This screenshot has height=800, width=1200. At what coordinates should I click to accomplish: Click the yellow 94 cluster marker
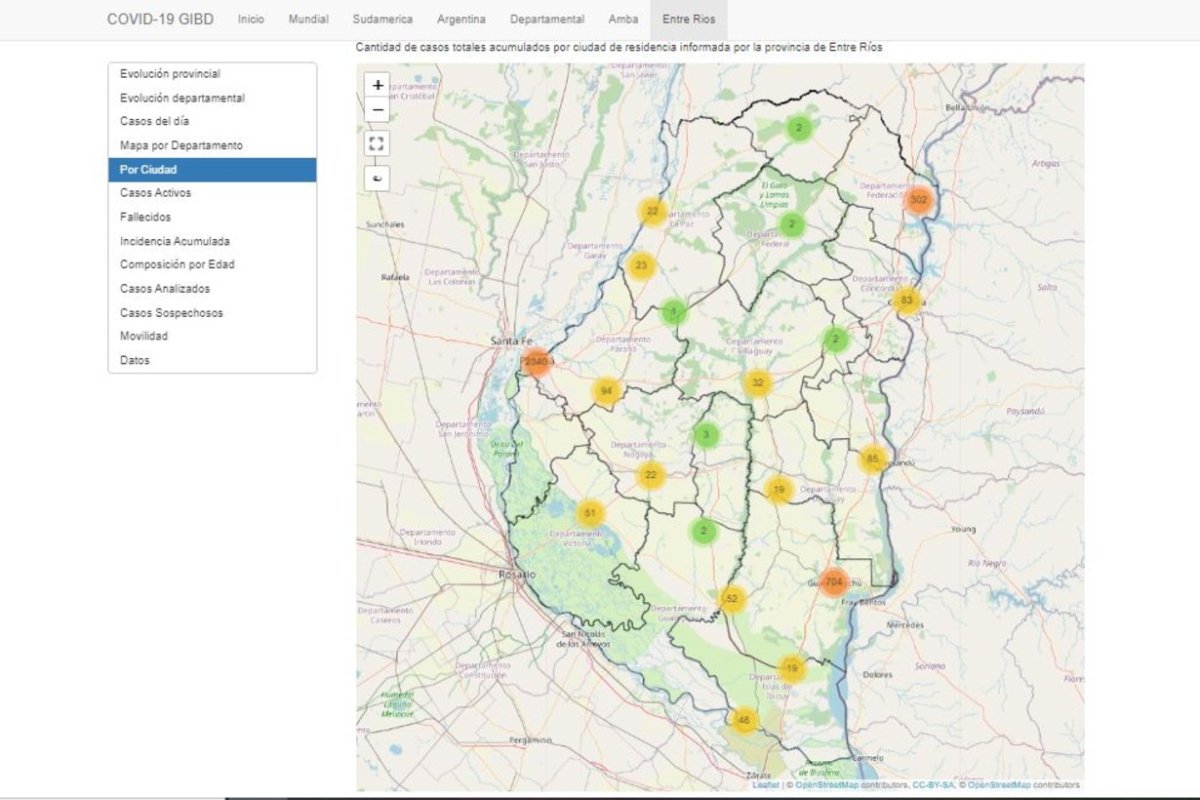pyautogui.click(x=606, y=392)
